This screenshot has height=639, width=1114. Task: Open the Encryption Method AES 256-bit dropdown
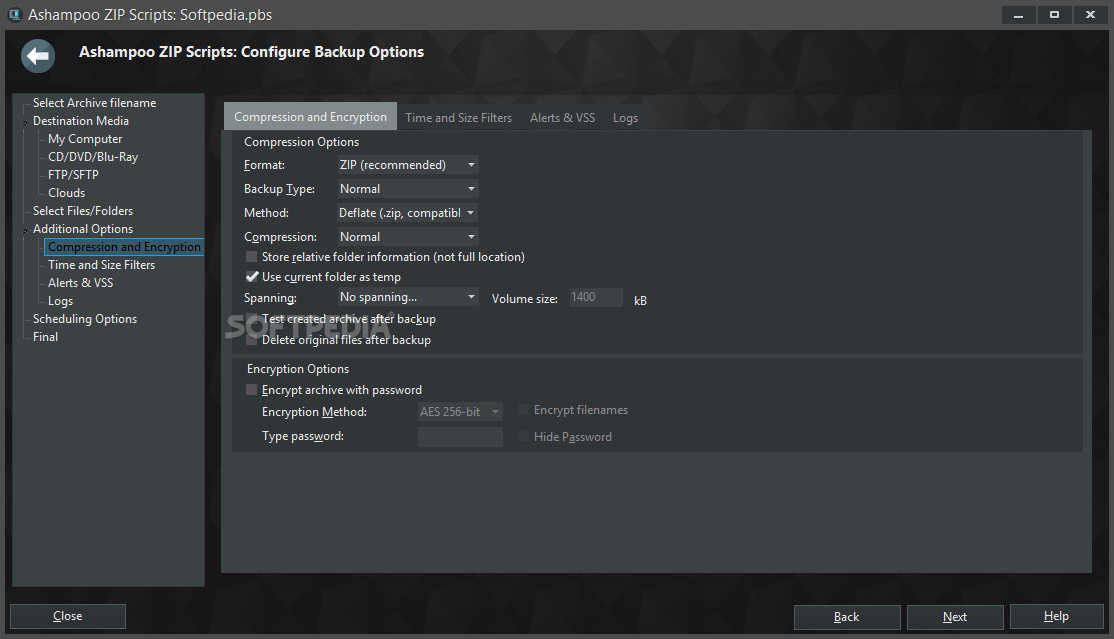pyautogui.click(x=460, y=412)
